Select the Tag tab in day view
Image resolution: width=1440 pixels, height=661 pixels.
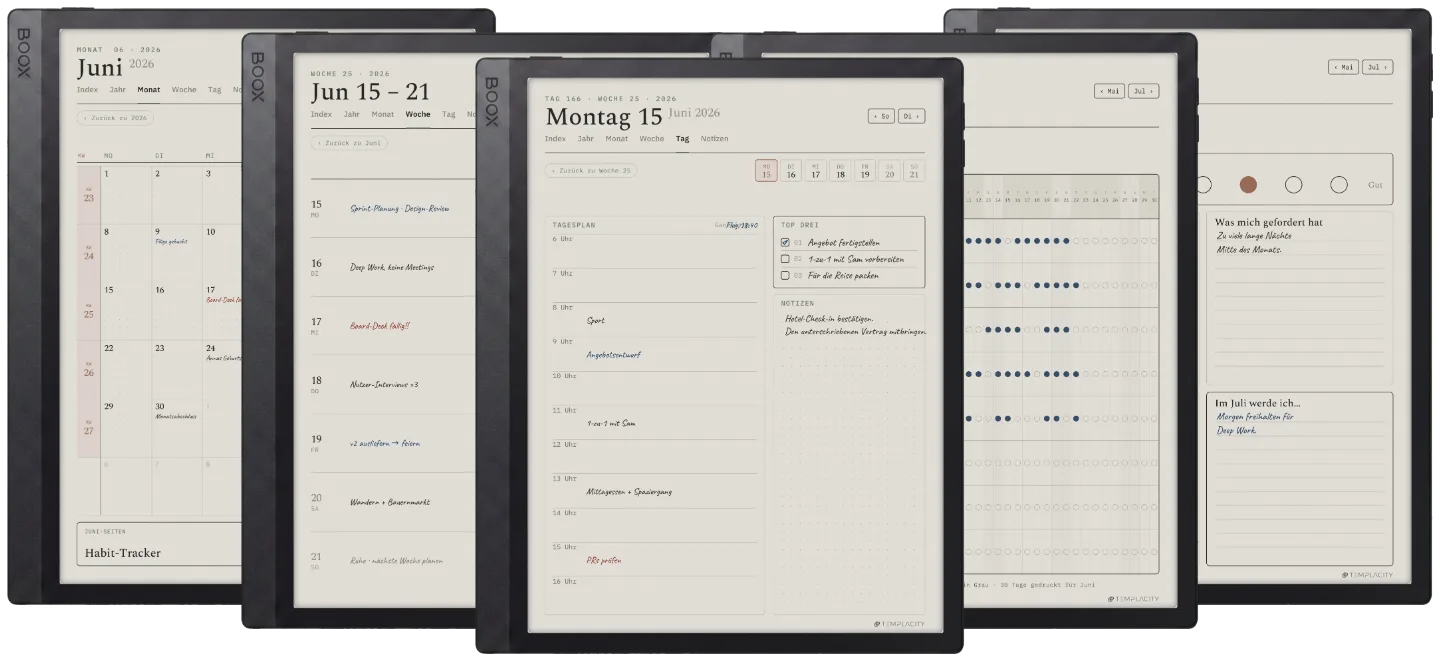(682, 139)
